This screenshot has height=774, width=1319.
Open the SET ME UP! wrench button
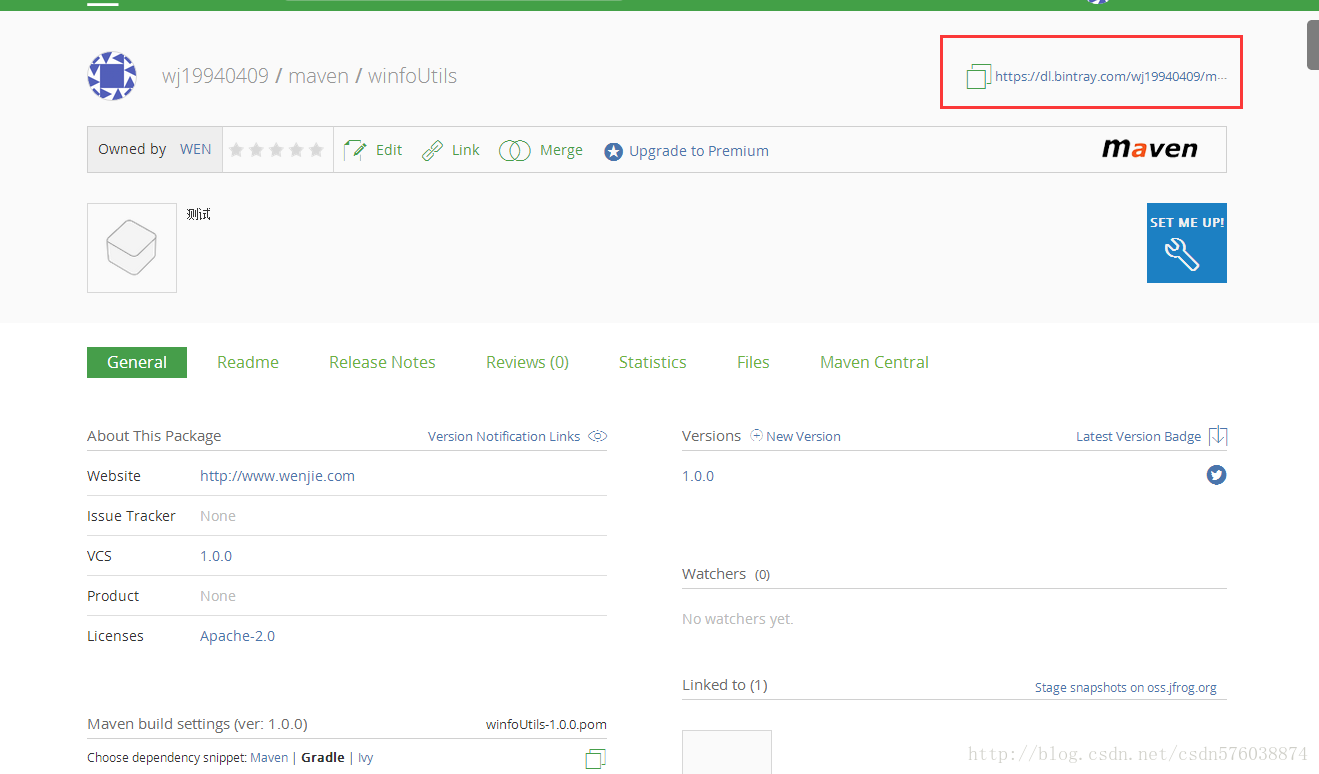[1186, 243]
